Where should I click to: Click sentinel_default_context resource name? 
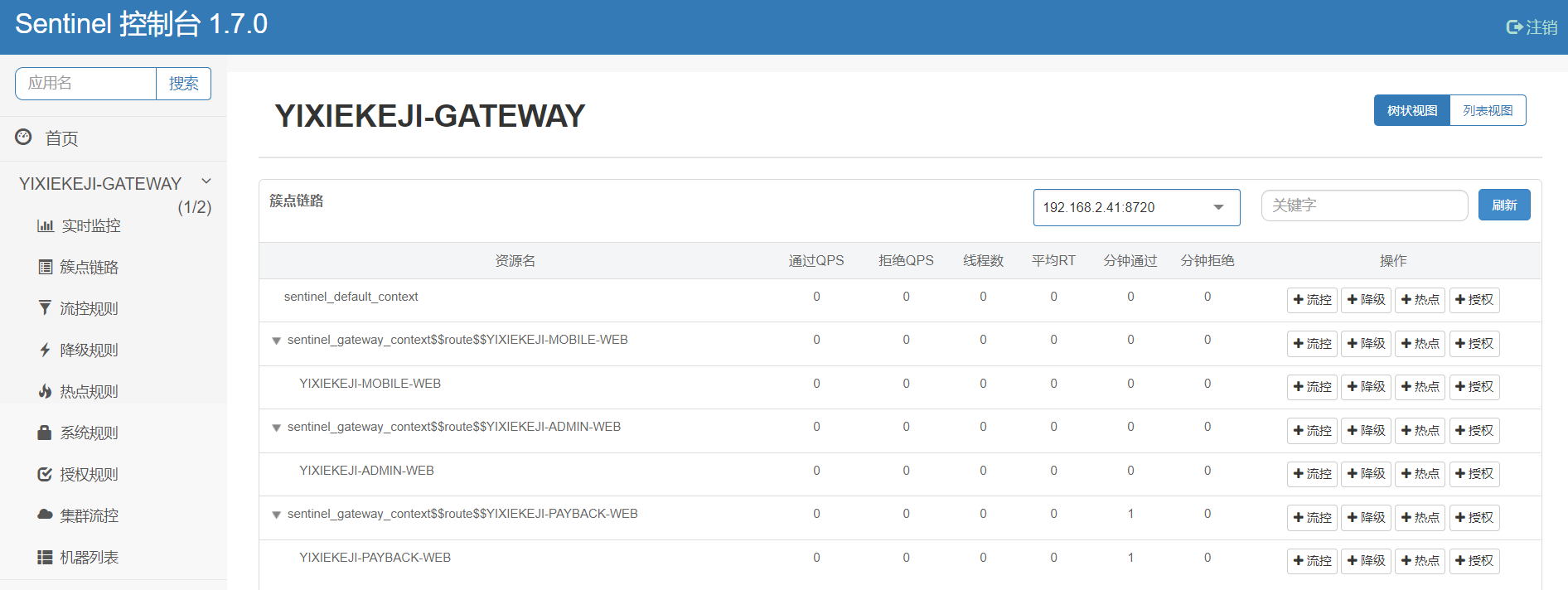[x=351, y=297]
